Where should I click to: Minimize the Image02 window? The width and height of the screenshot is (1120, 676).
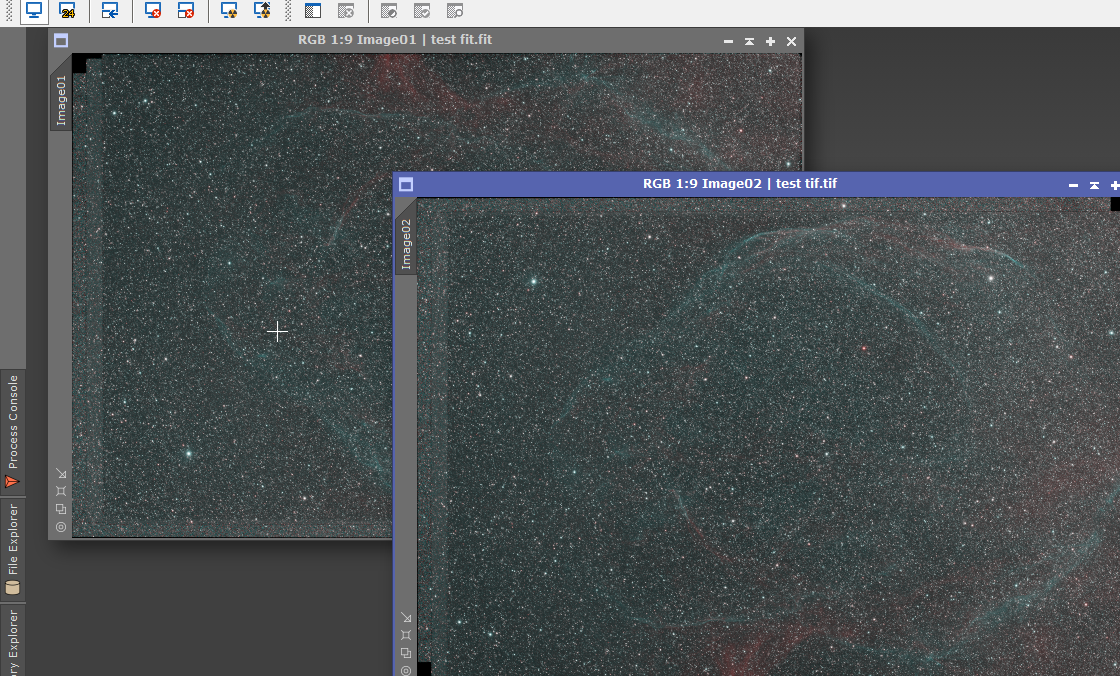pyautogui.click(x=1074, y=185)
